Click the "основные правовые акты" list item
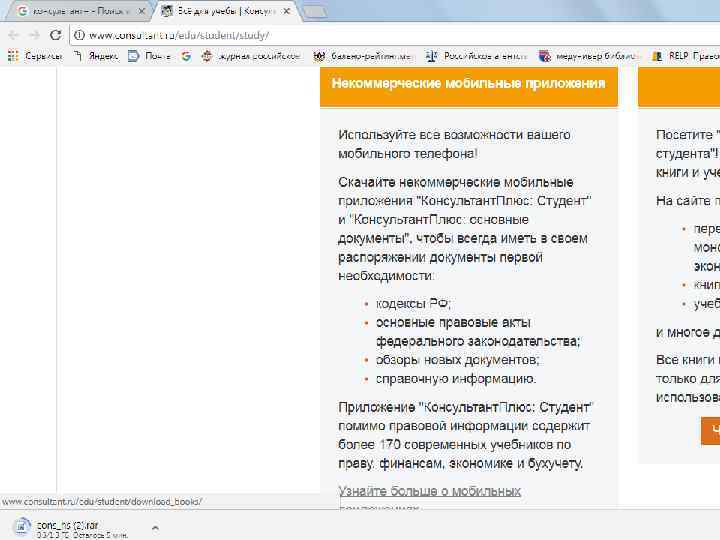This screenshot has height=540, width=720. click(x=453, y=322)
